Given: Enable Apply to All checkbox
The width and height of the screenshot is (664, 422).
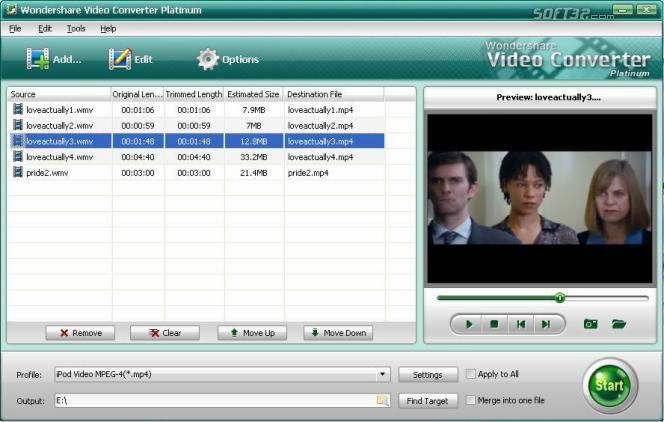Looking at the screenshot, I should [x=470, y=374].
